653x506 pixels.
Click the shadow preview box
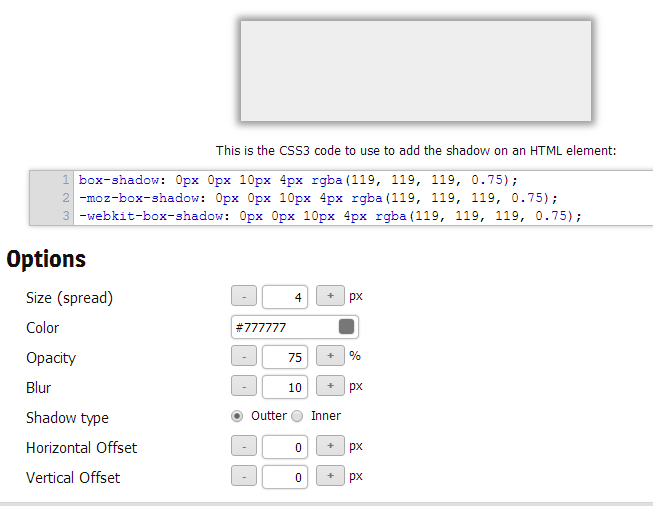click(416, 71)
